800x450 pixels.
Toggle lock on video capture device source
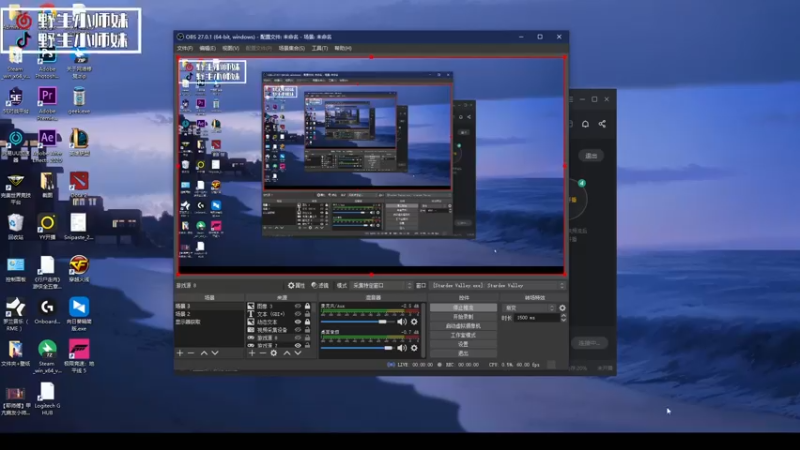coord(307,330)
